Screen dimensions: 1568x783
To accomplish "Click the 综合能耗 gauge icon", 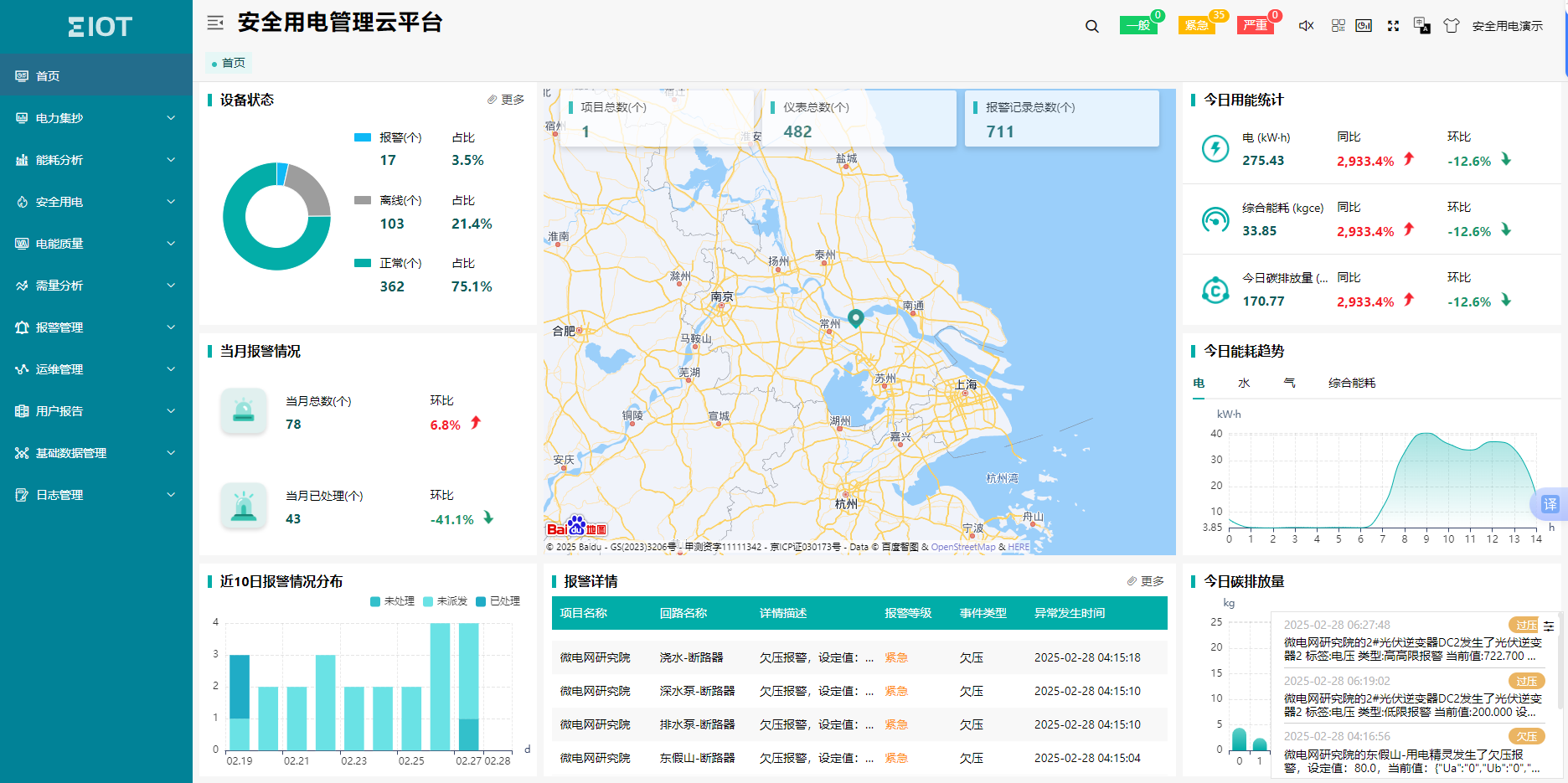I will coord(1215,219).
